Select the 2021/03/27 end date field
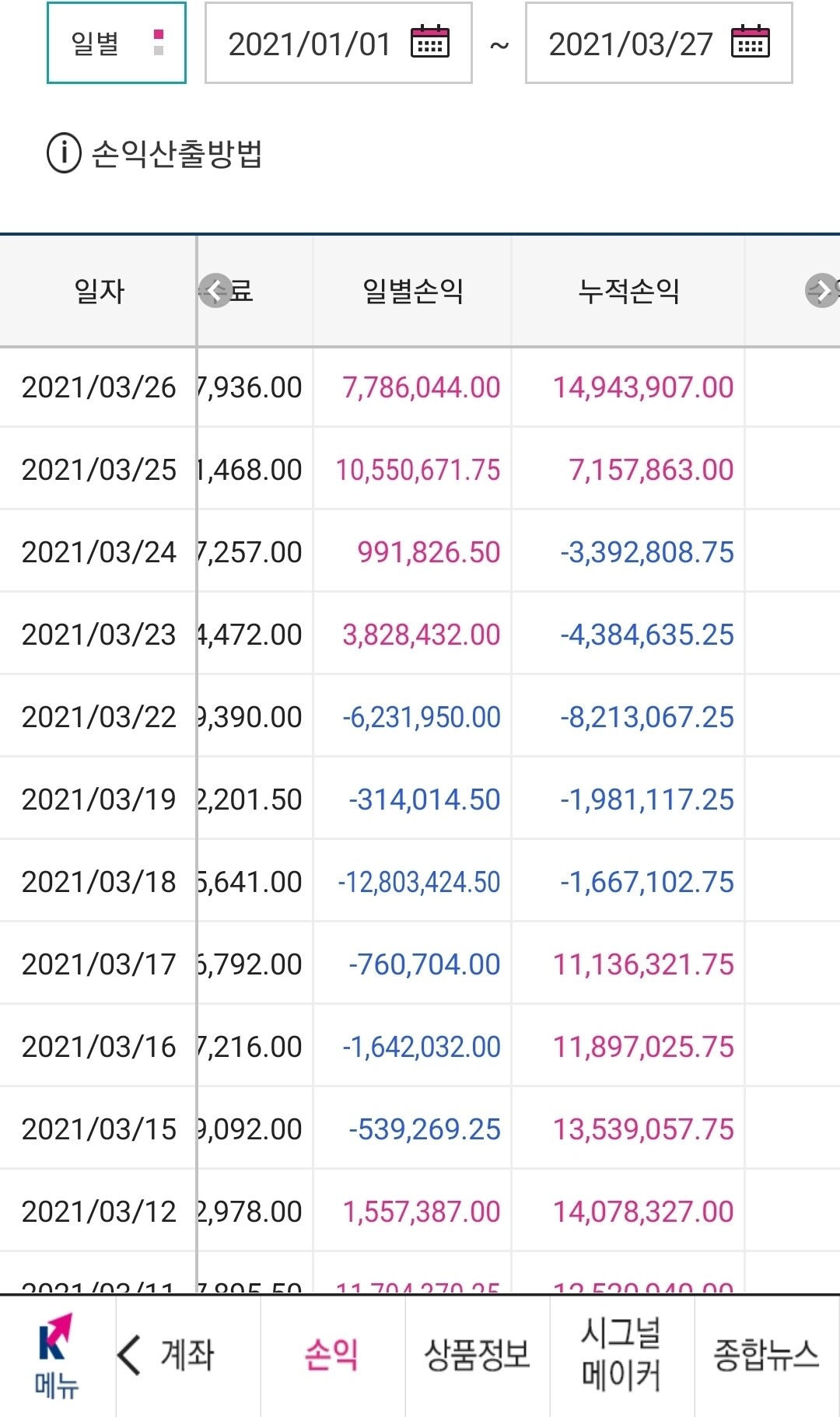 tap(630, 44)
